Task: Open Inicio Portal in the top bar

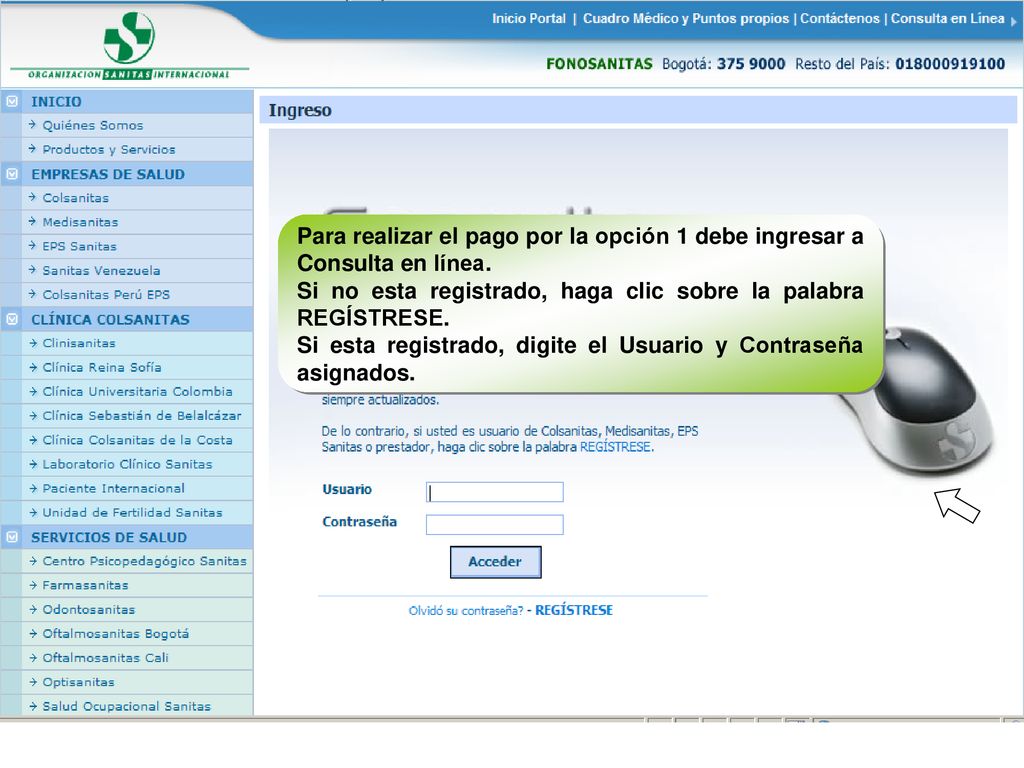Action: click(x=529, y=18)
